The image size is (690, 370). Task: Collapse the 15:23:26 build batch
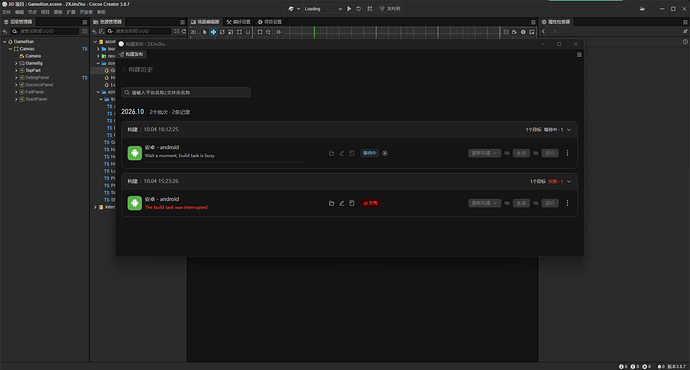[x=569, y=181]
